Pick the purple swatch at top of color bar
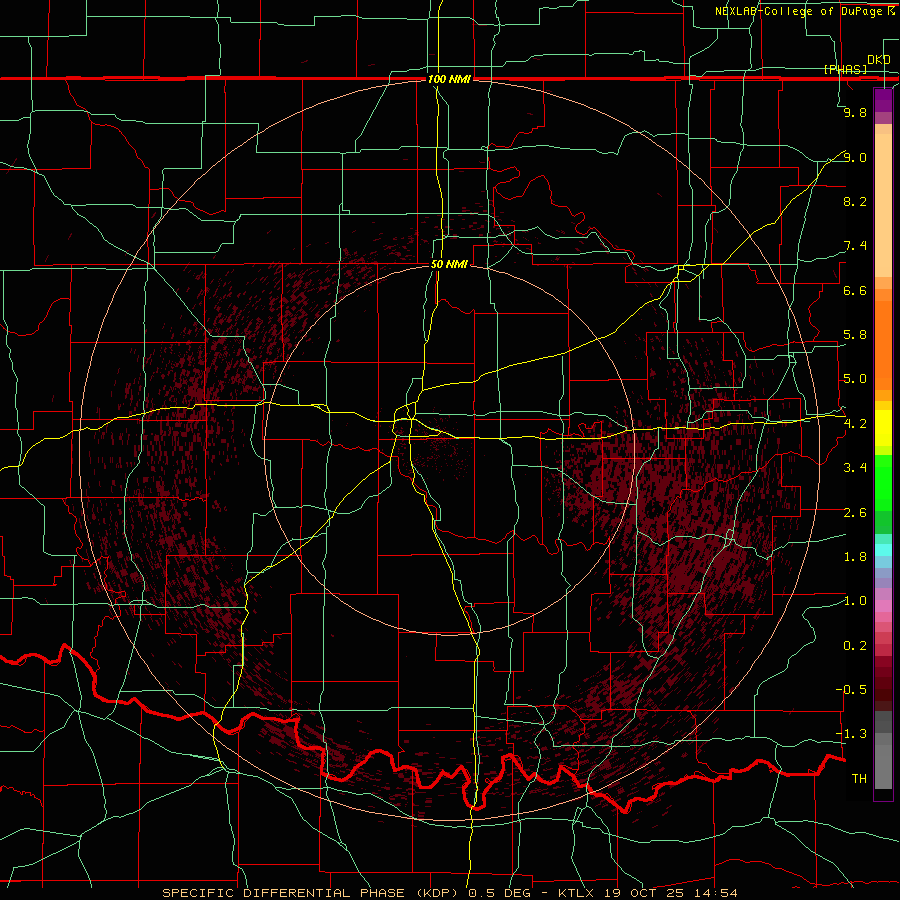This screenshot has height=900, width=900. coord(883,100)
